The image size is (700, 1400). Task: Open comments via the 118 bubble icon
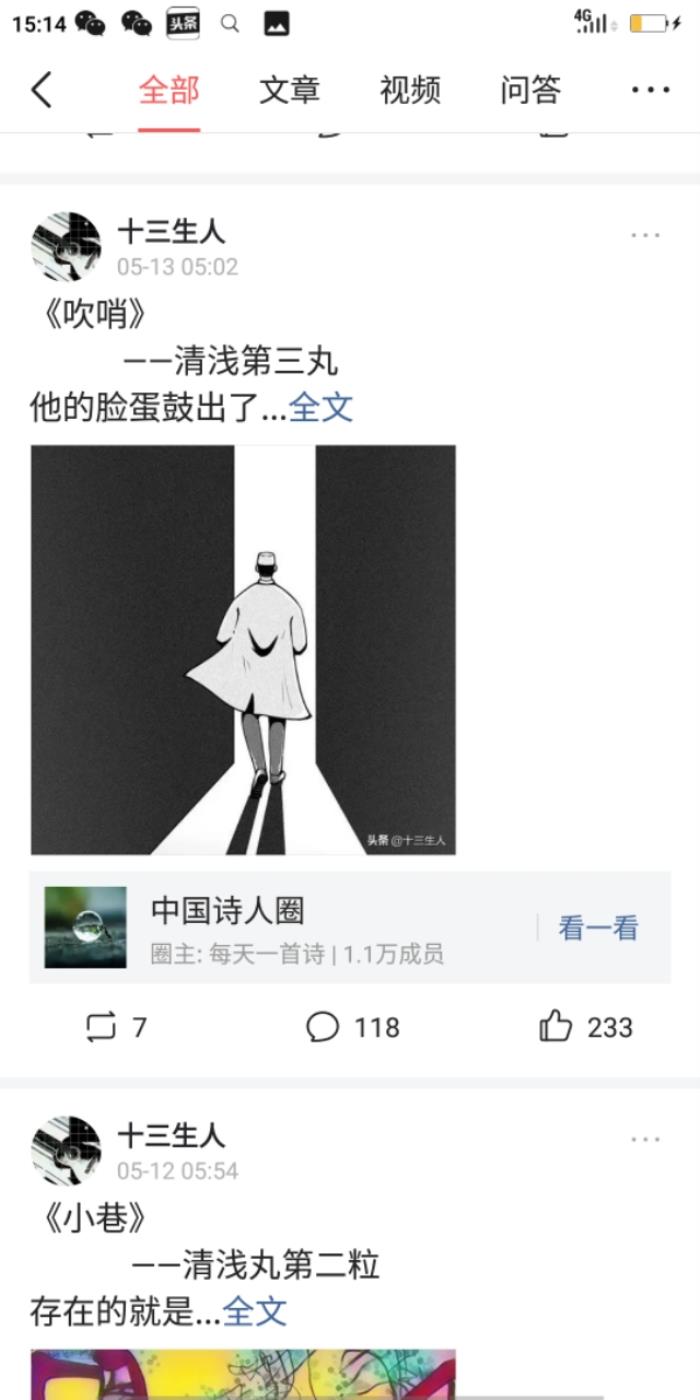click(322, 1027)
